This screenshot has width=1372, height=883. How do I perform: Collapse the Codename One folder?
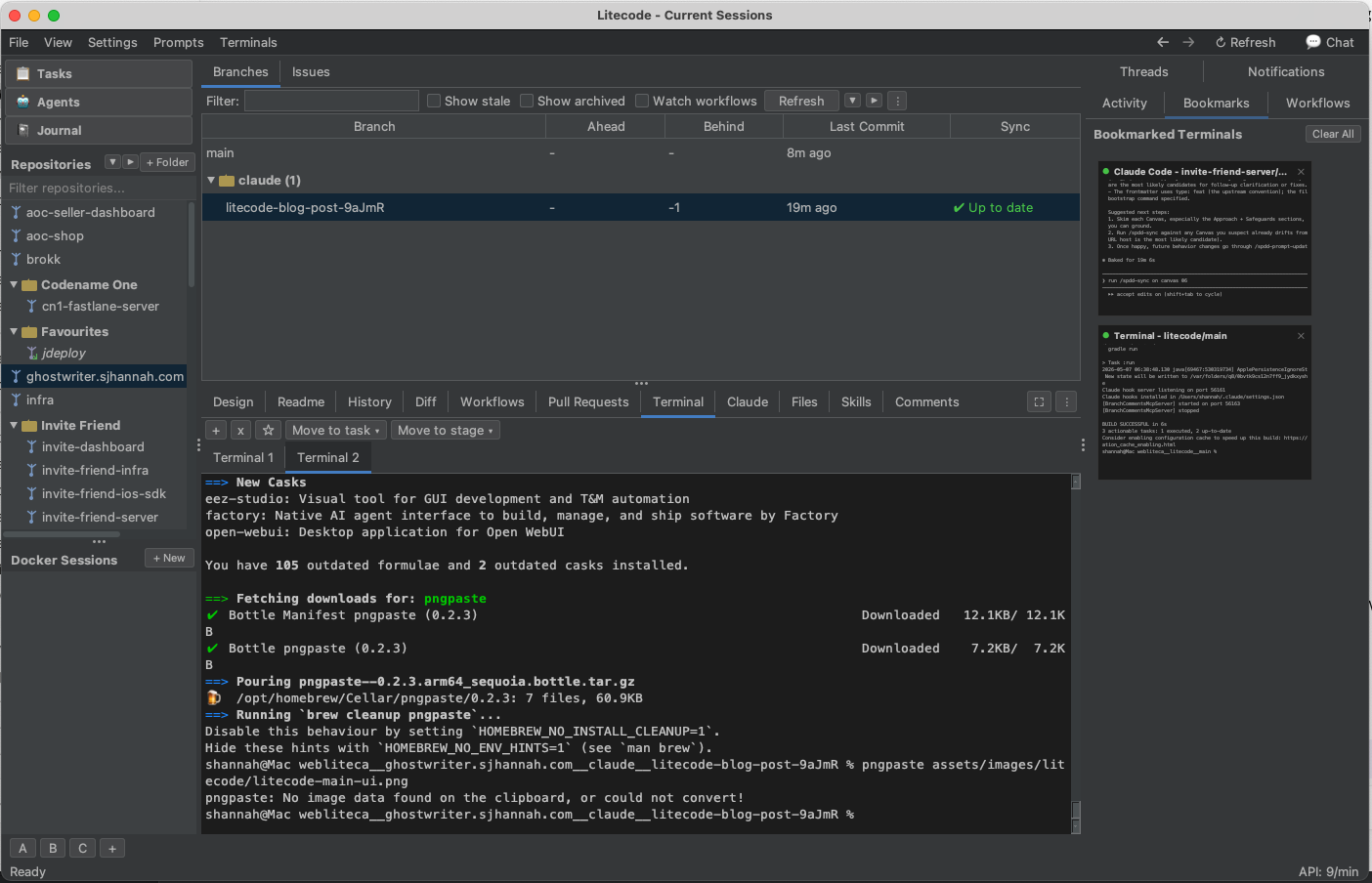point(14,285)
